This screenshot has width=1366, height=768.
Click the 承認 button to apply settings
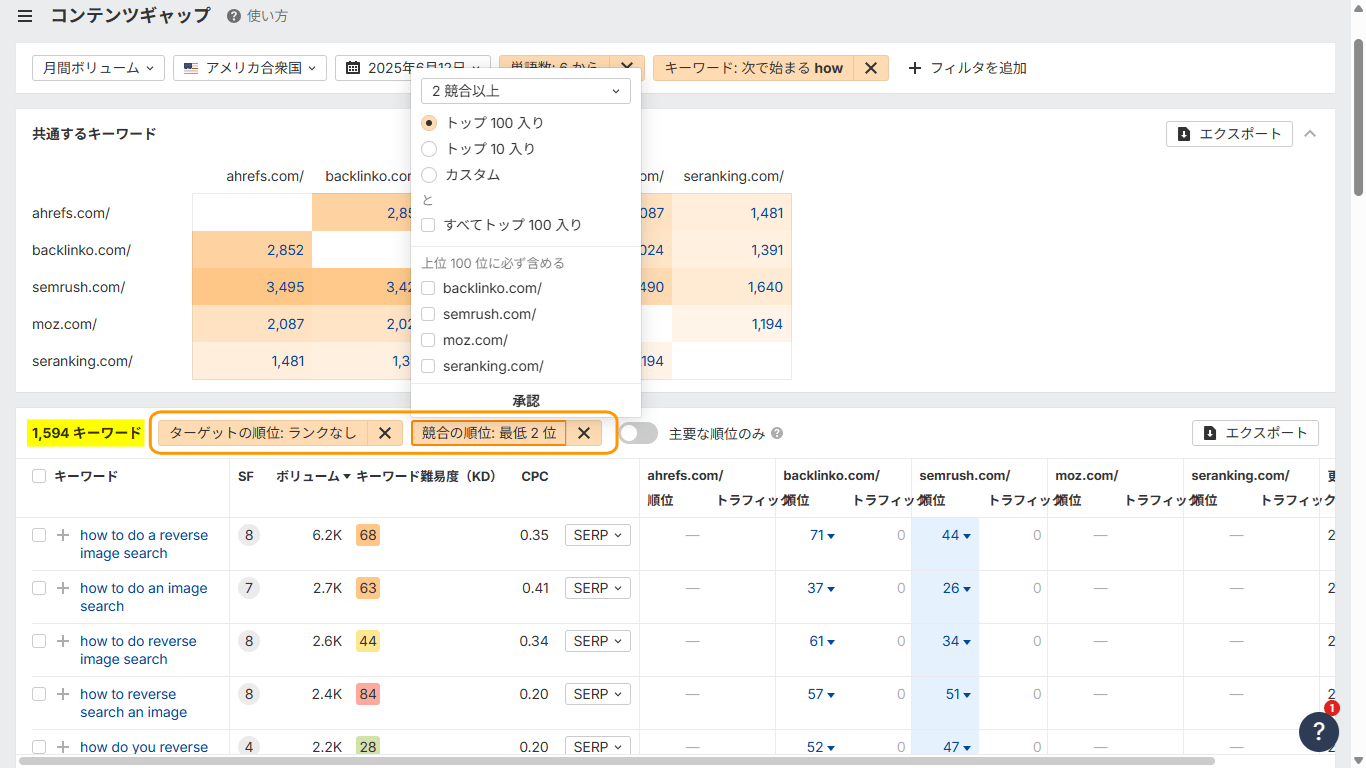(525, 400)
